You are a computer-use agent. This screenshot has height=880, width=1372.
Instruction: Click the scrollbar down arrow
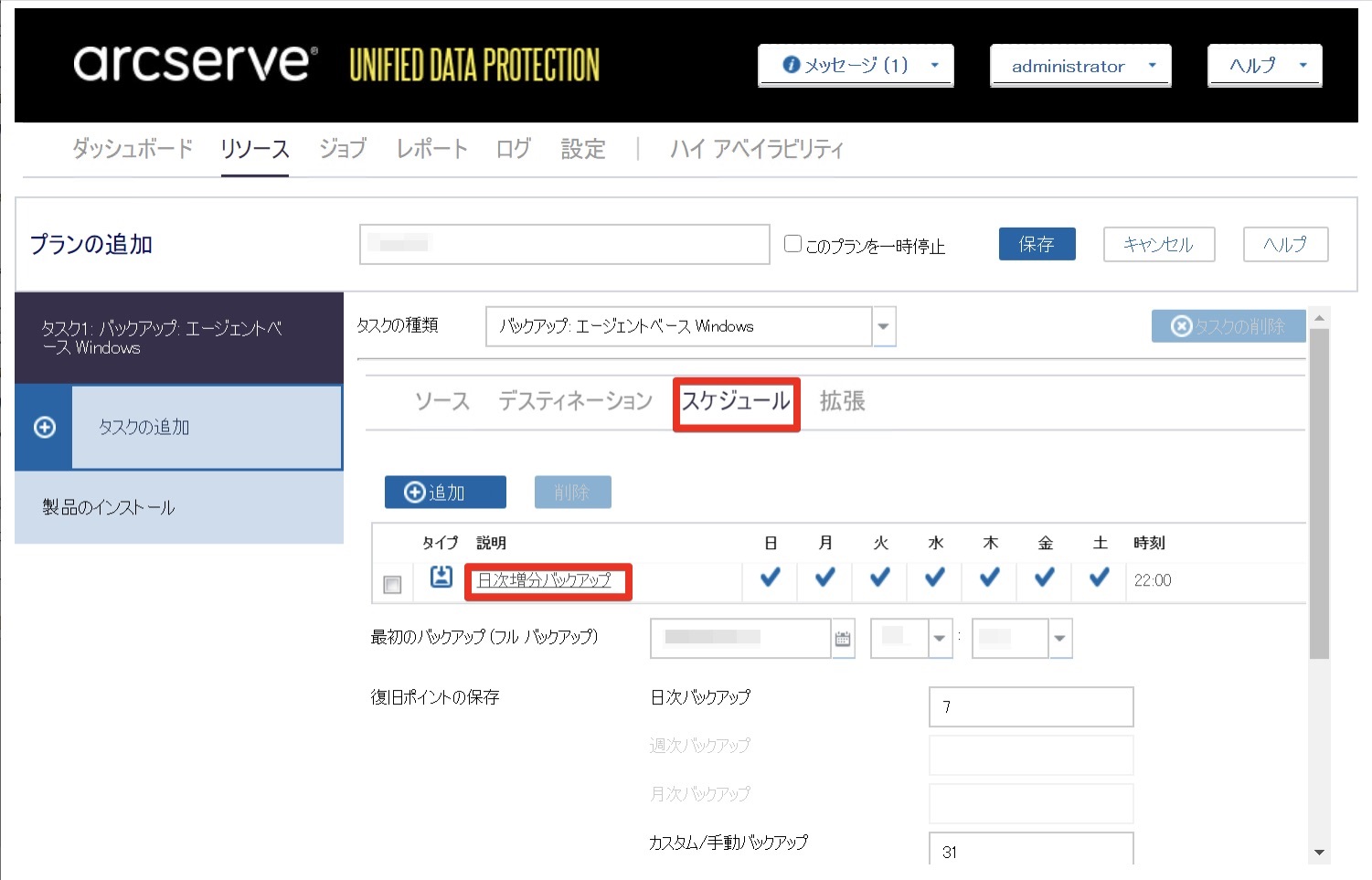pyautogui.click(x=1319, y=853)
